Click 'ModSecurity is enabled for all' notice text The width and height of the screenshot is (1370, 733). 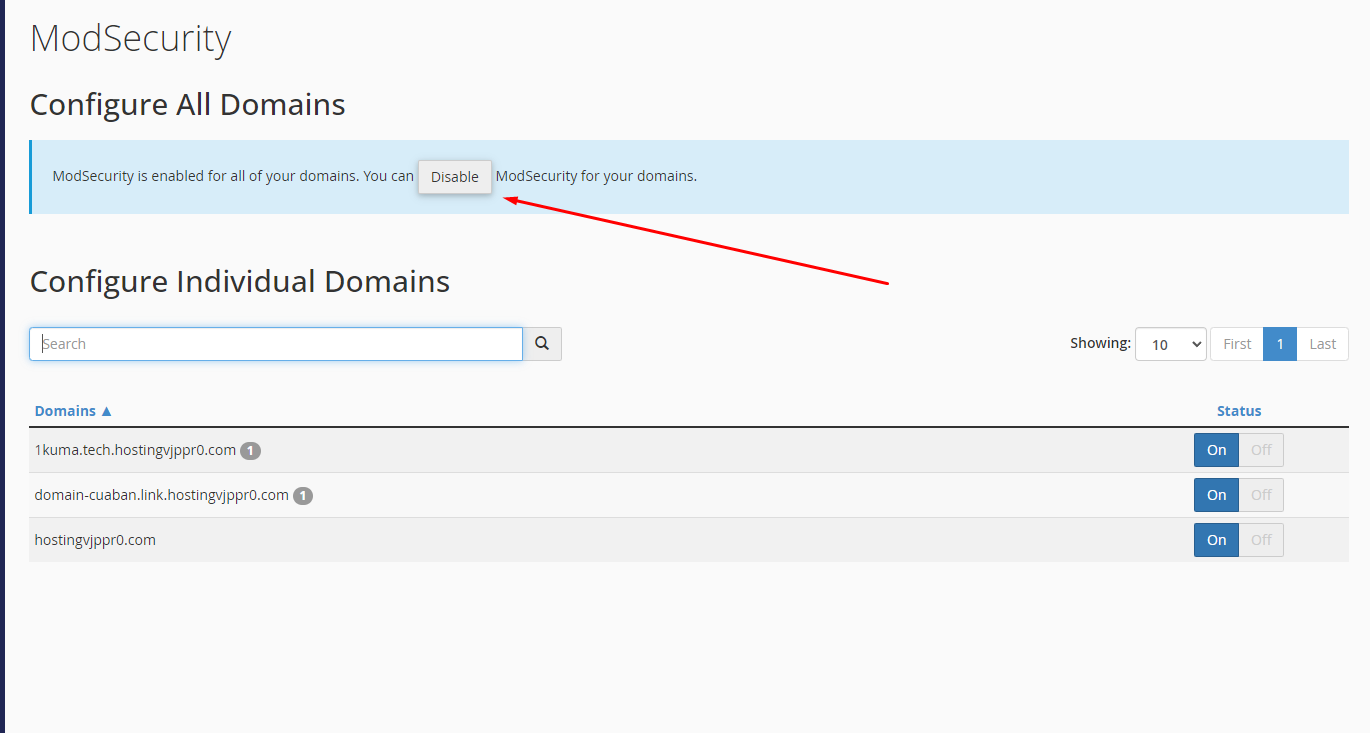[233, 176]
